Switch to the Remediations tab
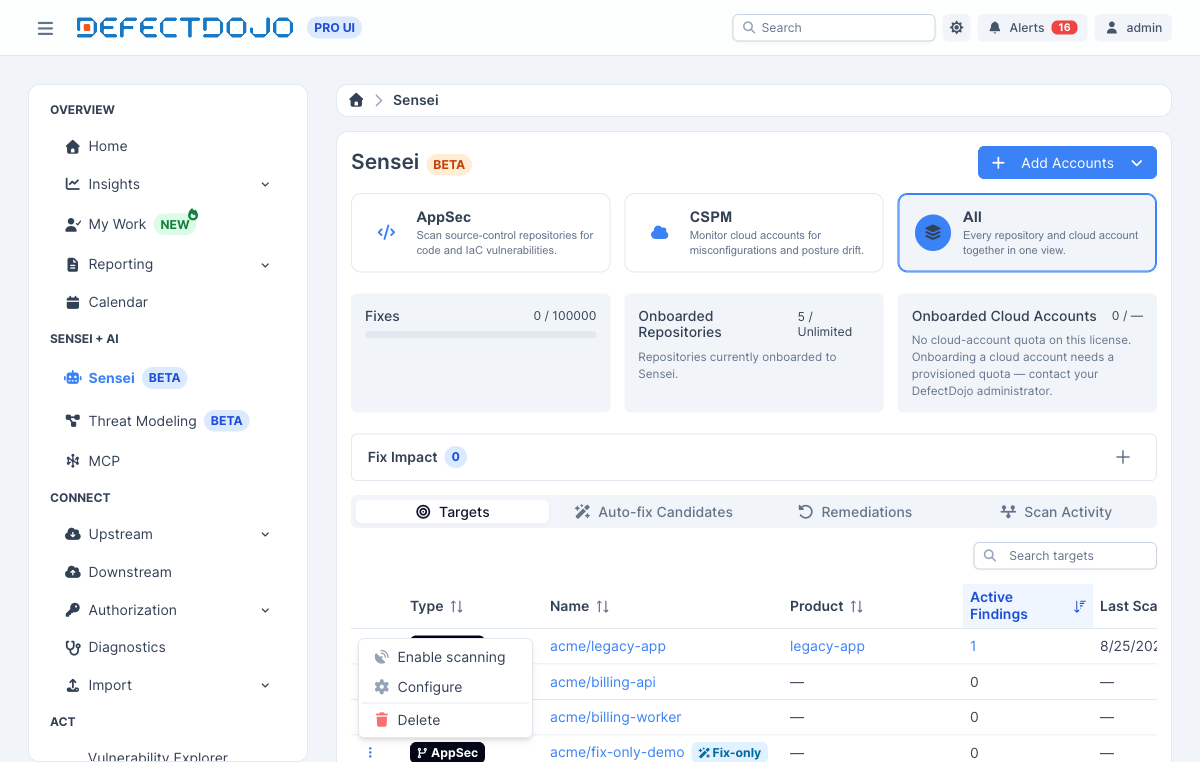 [x=855, y=512]
